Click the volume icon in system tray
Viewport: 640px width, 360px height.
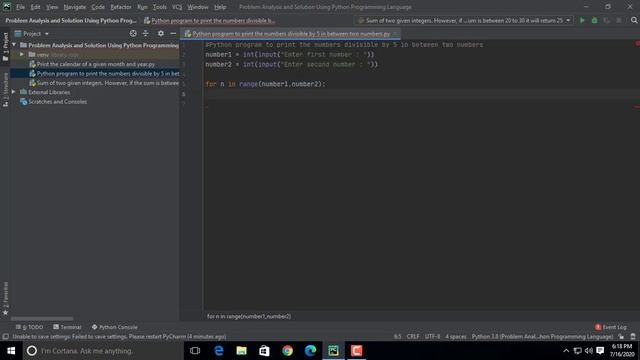coord(589,351)
